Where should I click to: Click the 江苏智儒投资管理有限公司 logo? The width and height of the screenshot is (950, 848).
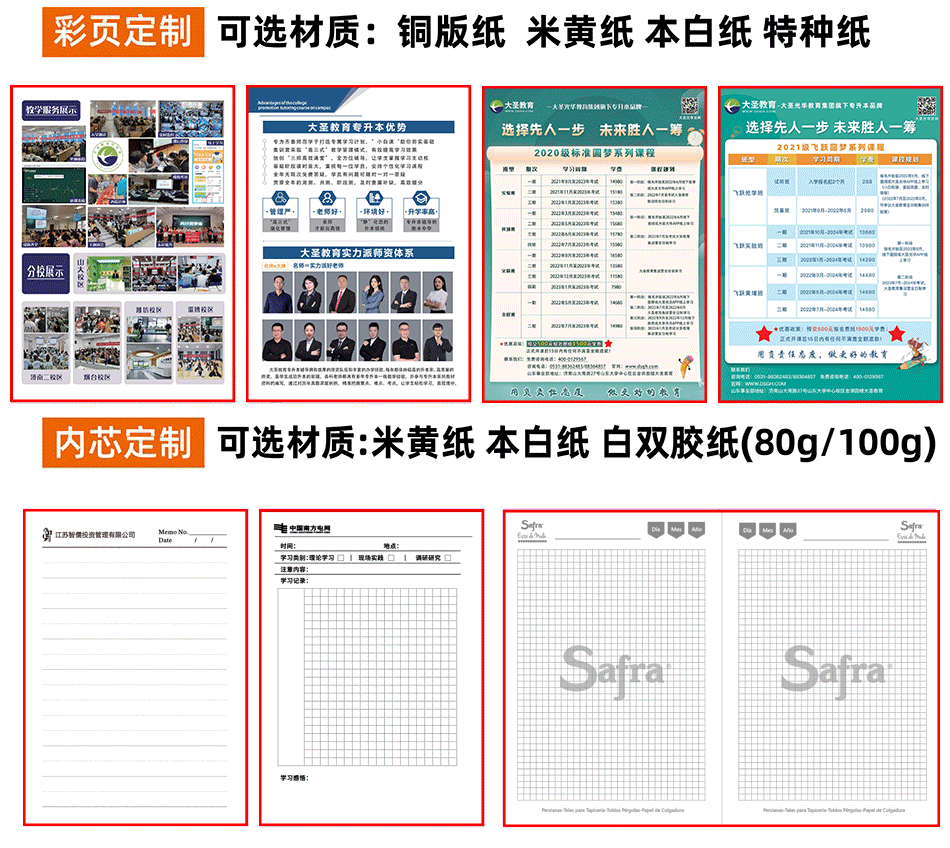[89, 535]
